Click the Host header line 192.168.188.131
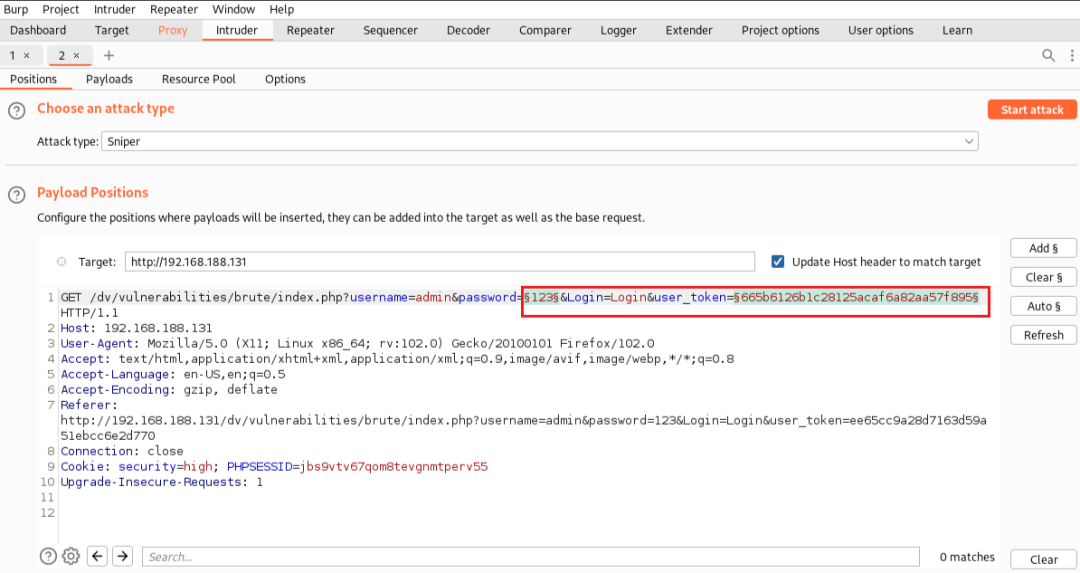The width and height of the screenshot is (1080, 573). tap(136, 328)
